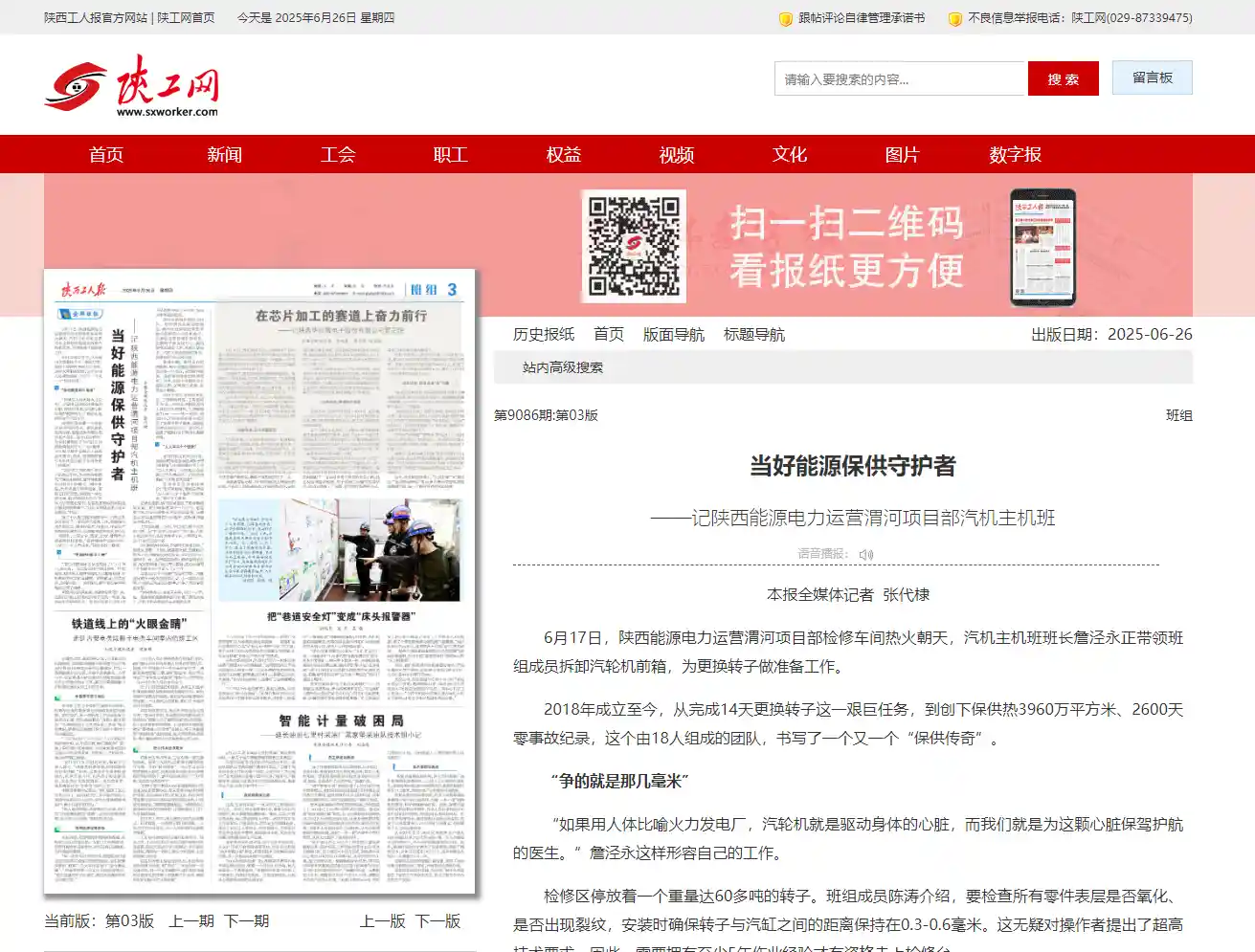
Task: Click the 陕工网 logo
Action: pyautogui.click(x=132, y=86)
